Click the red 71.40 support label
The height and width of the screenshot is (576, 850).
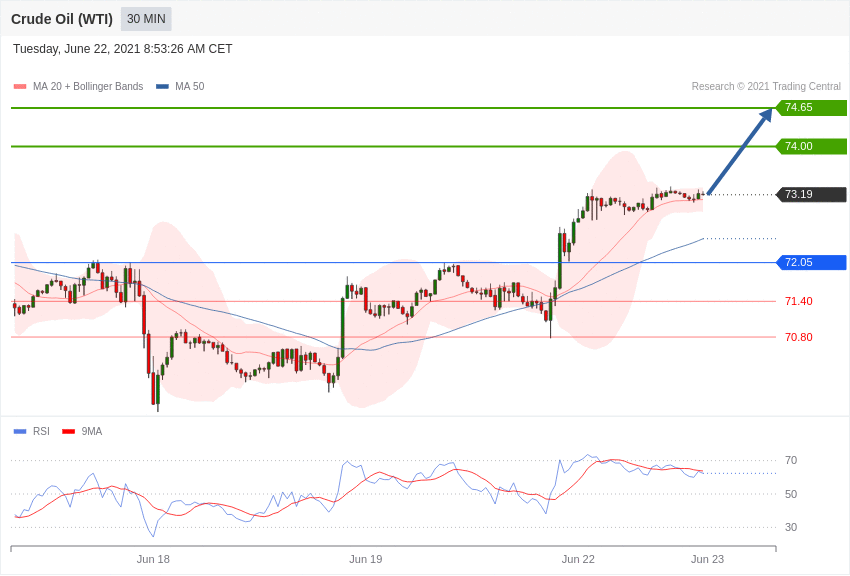799,301
